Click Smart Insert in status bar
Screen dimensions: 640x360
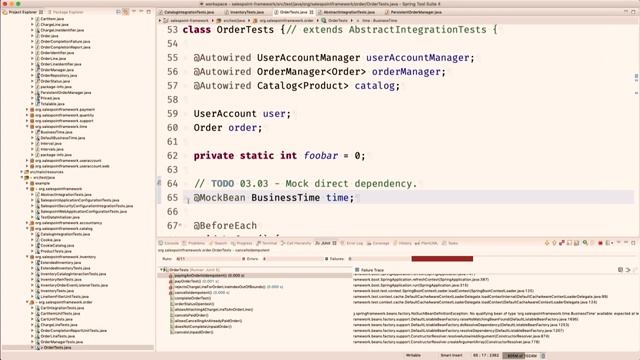tap(451, 356)
